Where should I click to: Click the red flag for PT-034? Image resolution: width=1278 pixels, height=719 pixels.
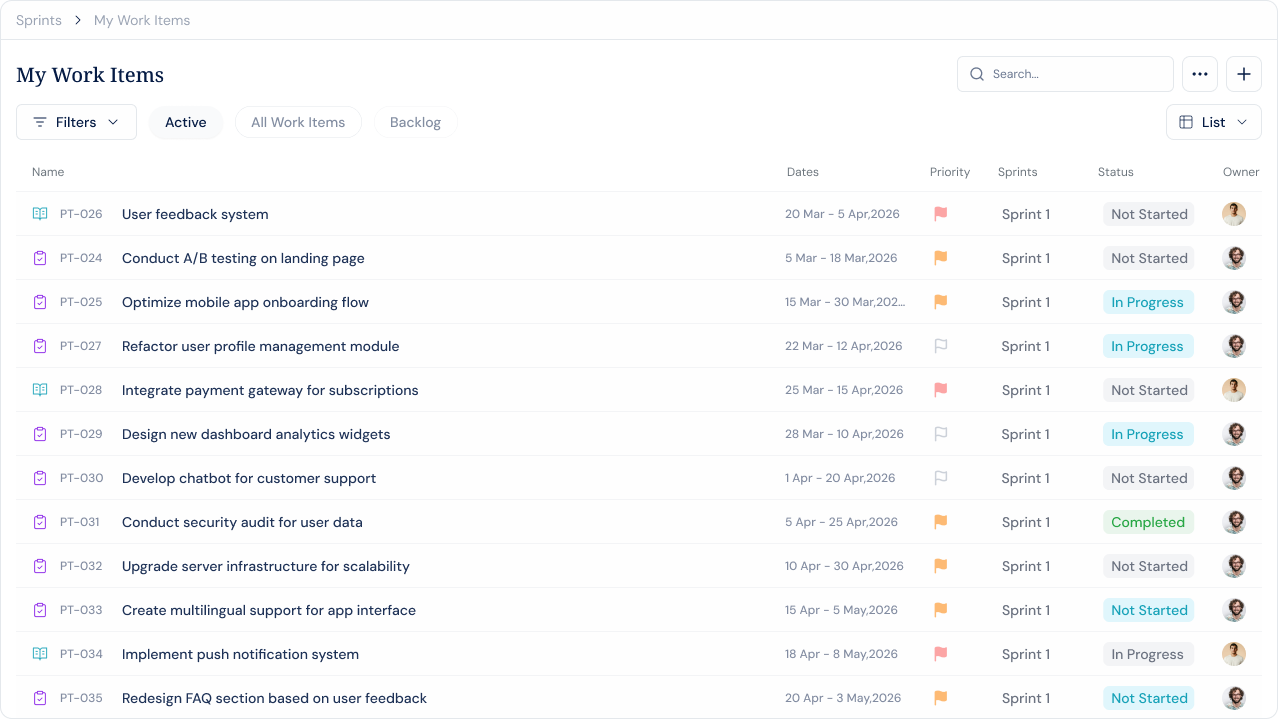940,654
